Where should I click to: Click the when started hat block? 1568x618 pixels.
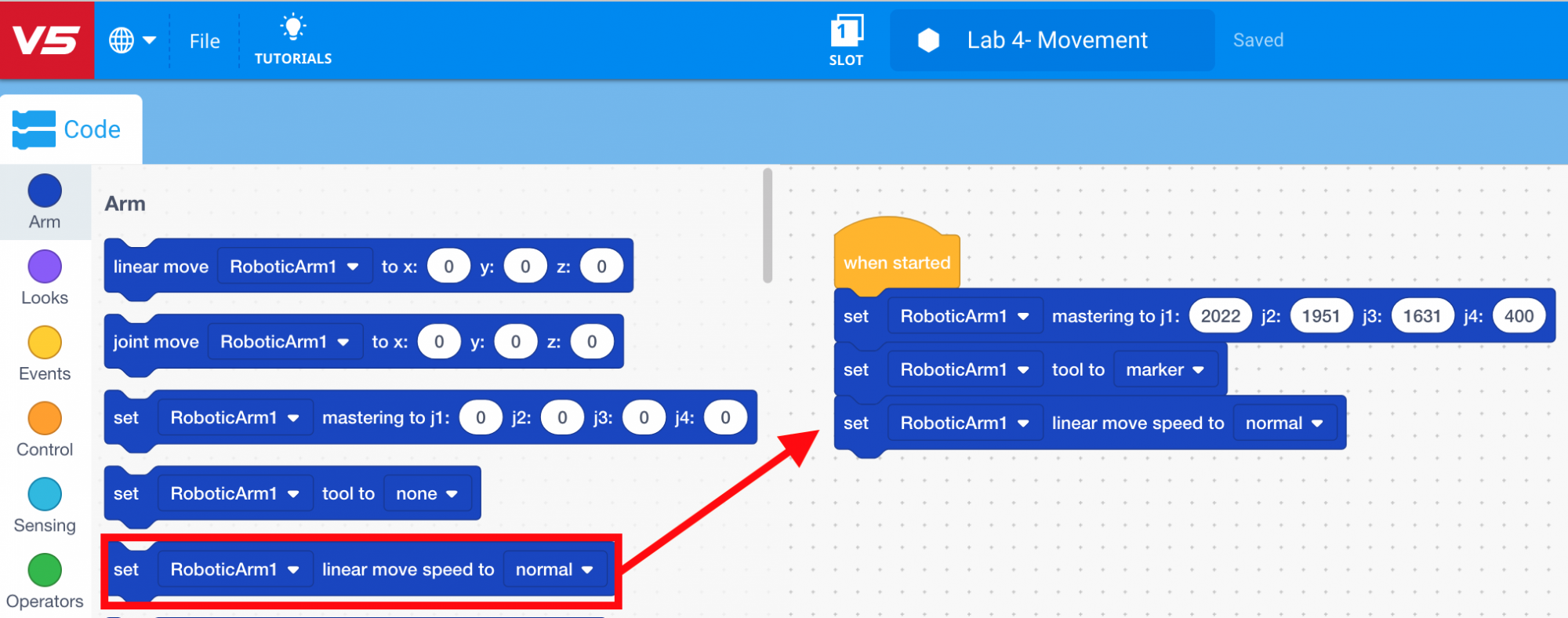[x=896, y=262]
